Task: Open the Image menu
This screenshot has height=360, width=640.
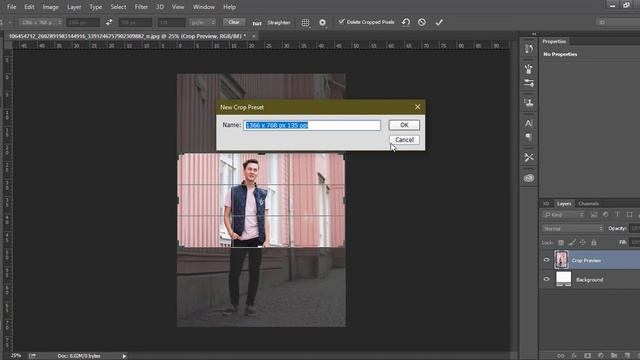Action: point(51,7)
